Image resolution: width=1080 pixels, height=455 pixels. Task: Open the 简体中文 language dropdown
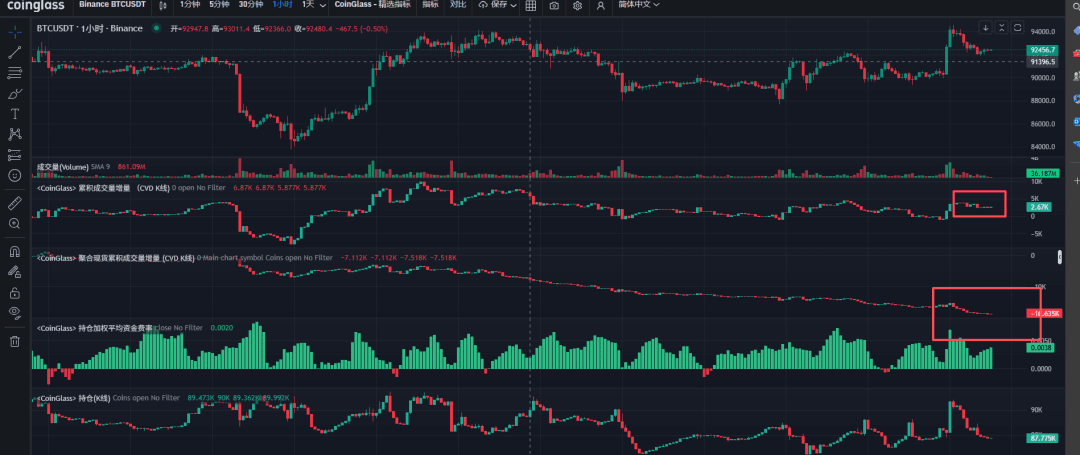pos(638,5)
